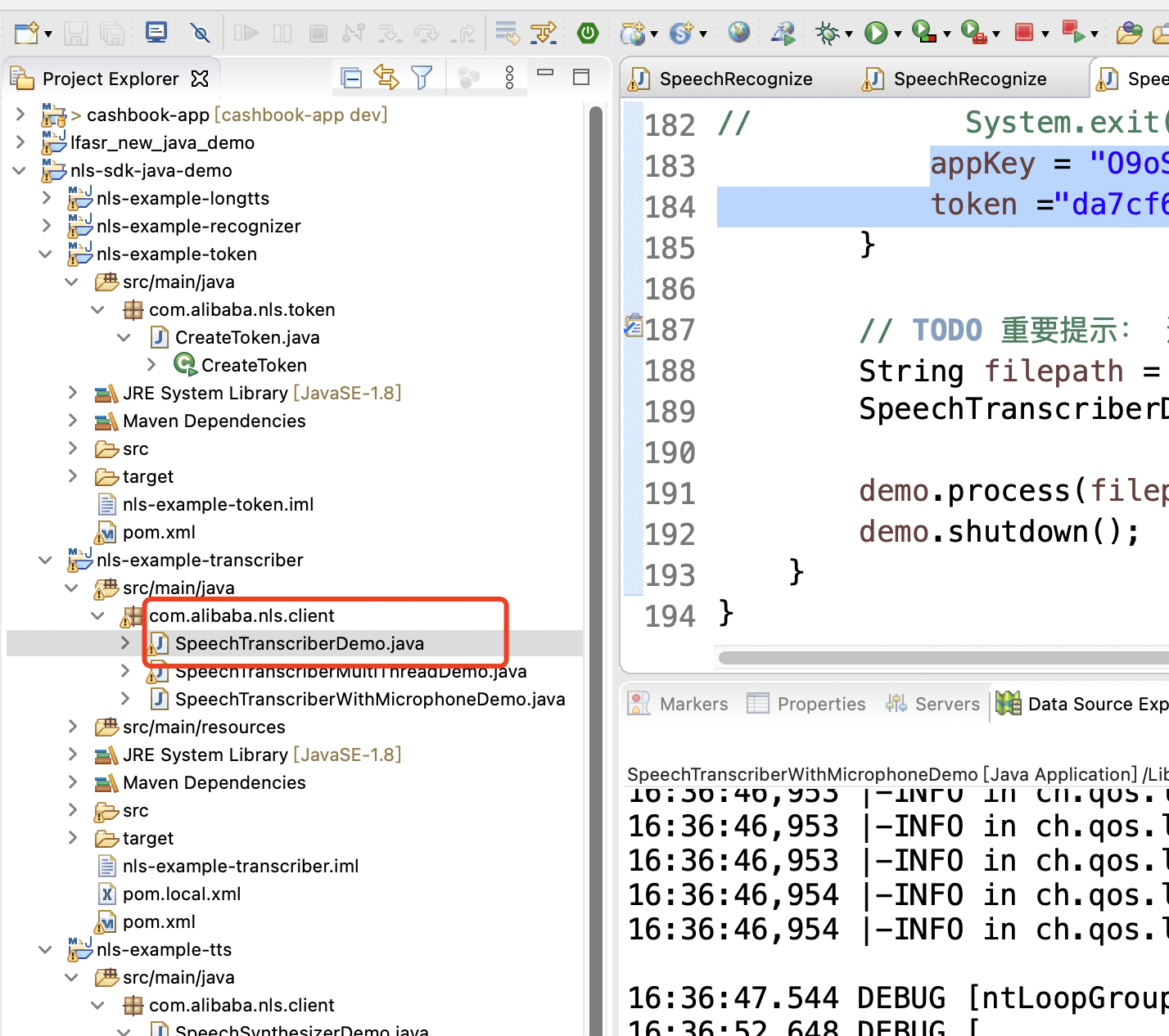Click the green Spring Boot power icon
The width and height of the screenshot is (1169, 1036).
[x=588, y=33]
